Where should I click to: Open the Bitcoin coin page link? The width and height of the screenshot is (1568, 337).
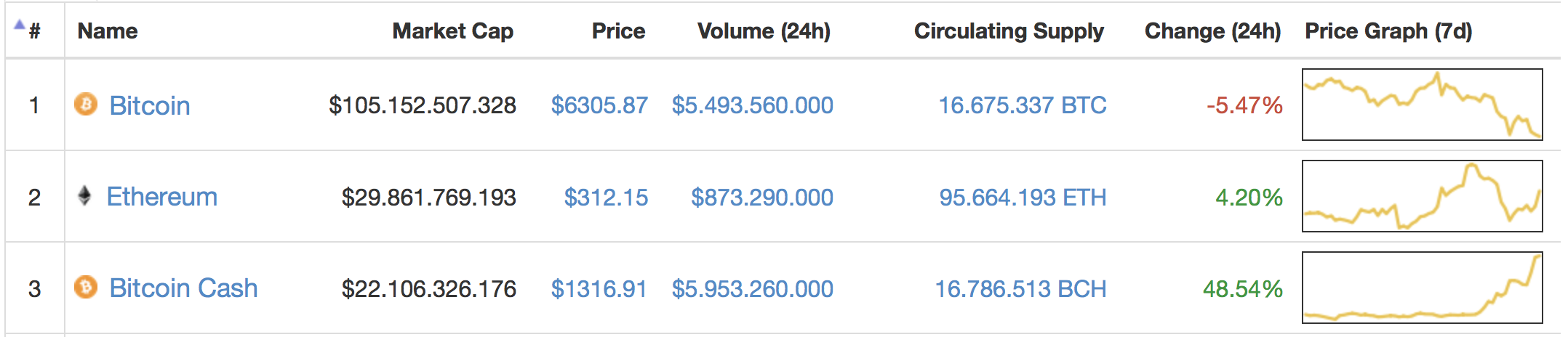coord(149,106)
